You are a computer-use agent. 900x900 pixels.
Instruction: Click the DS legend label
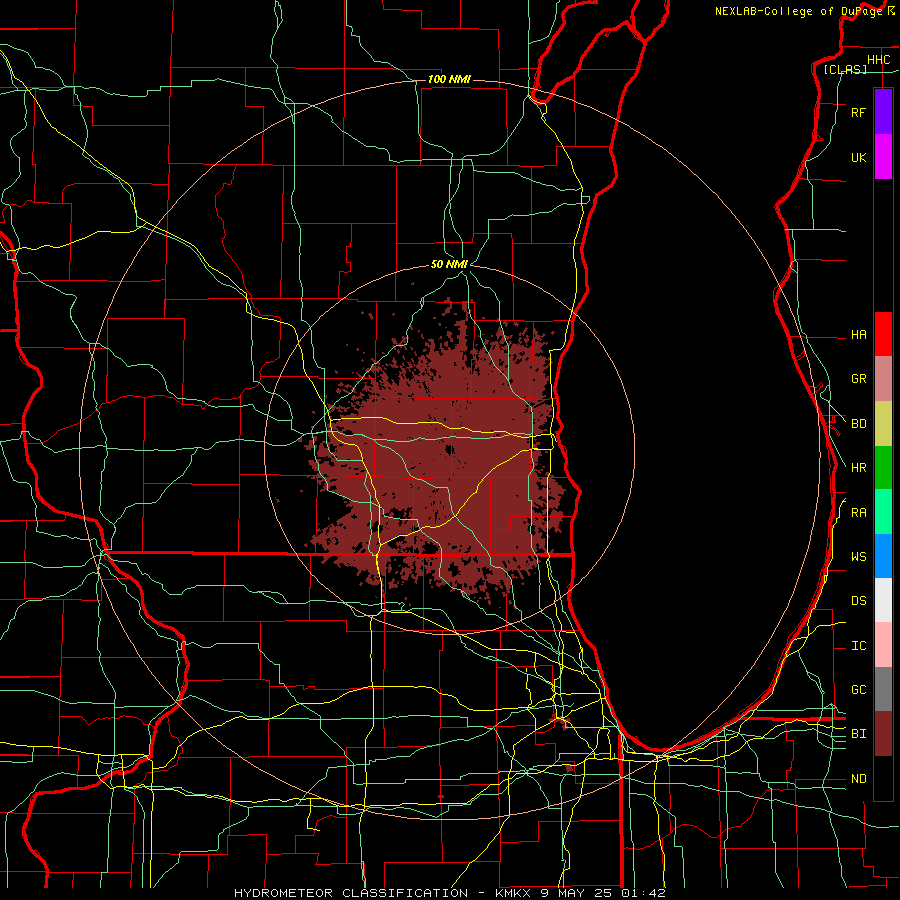pos(858,601)
